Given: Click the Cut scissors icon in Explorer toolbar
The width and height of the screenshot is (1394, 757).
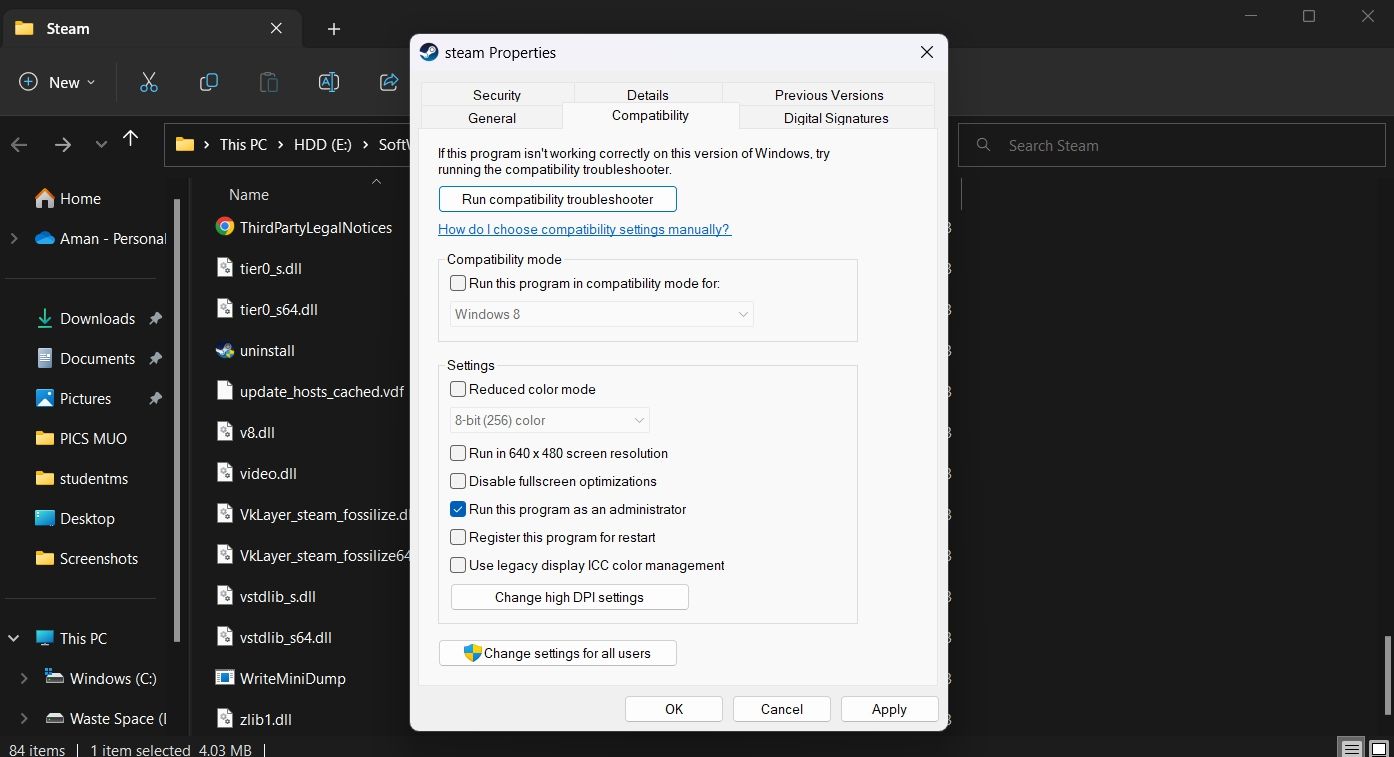Looking at the screenshot, I should 149,82.
